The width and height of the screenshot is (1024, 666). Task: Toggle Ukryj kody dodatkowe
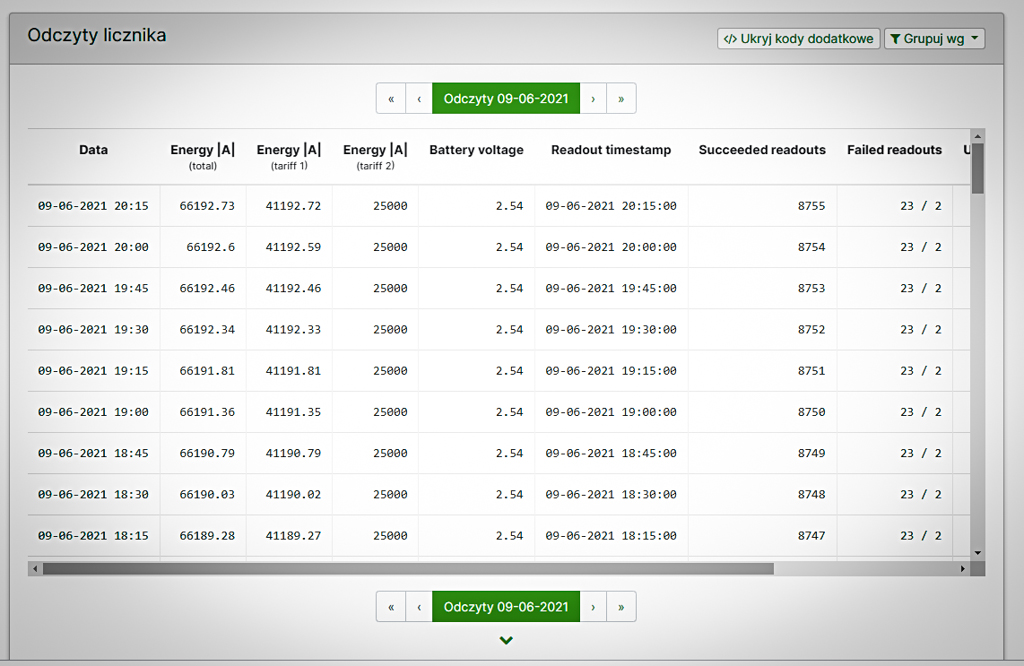pyautogui.click(x=798, y=39)
